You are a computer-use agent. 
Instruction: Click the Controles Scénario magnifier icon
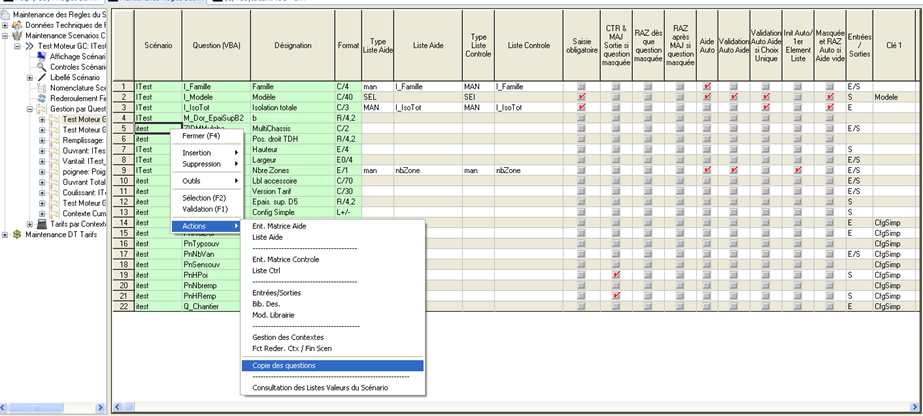tap(43, 67)
